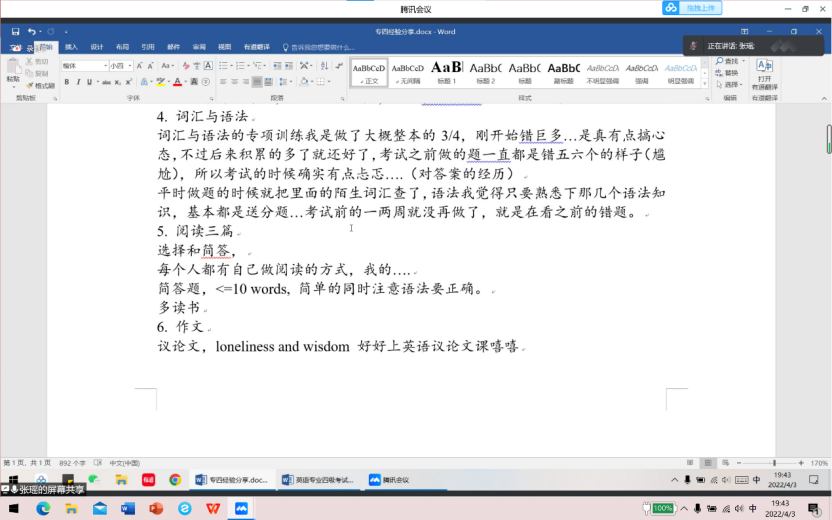Apply the 标题 1 heading style

[445, 72]
